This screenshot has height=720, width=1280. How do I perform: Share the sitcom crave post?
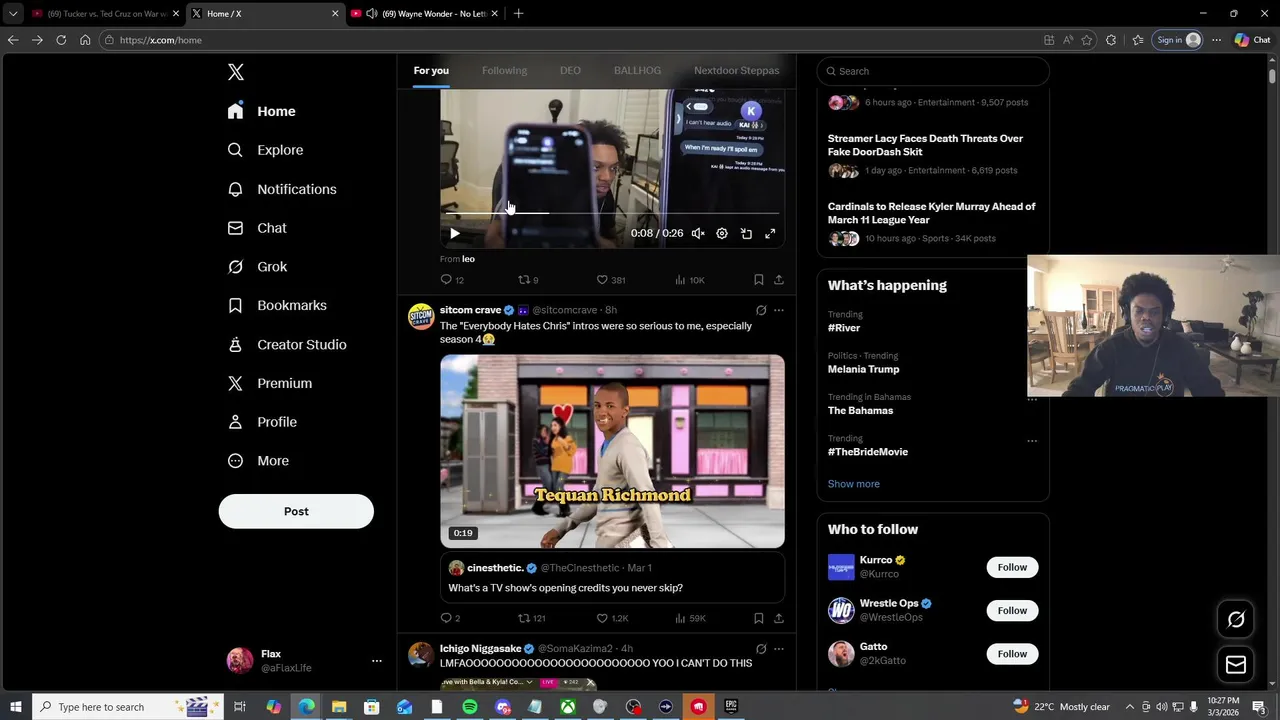pos(779,618)
